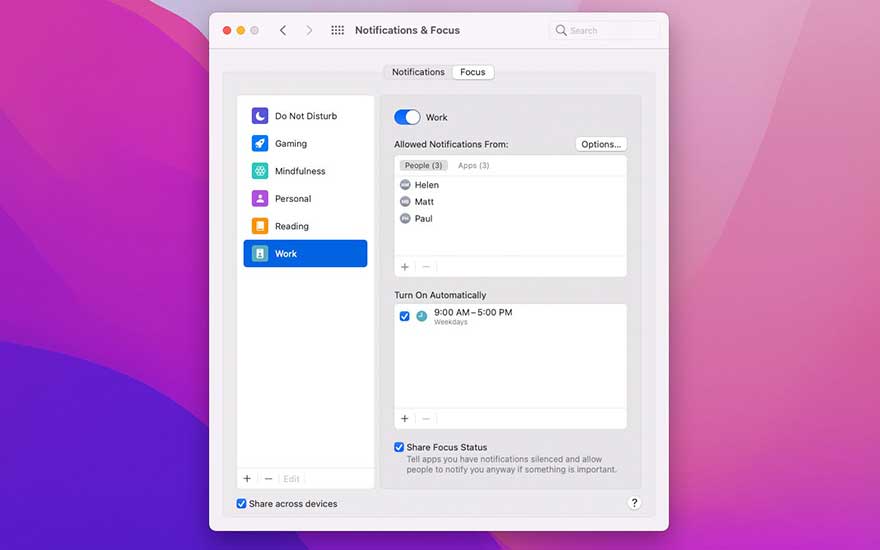Click the Do Not Disturb moon icon
Image resolution: width=880 pixels, height=550 pixels.
click(x=259, y=116)
